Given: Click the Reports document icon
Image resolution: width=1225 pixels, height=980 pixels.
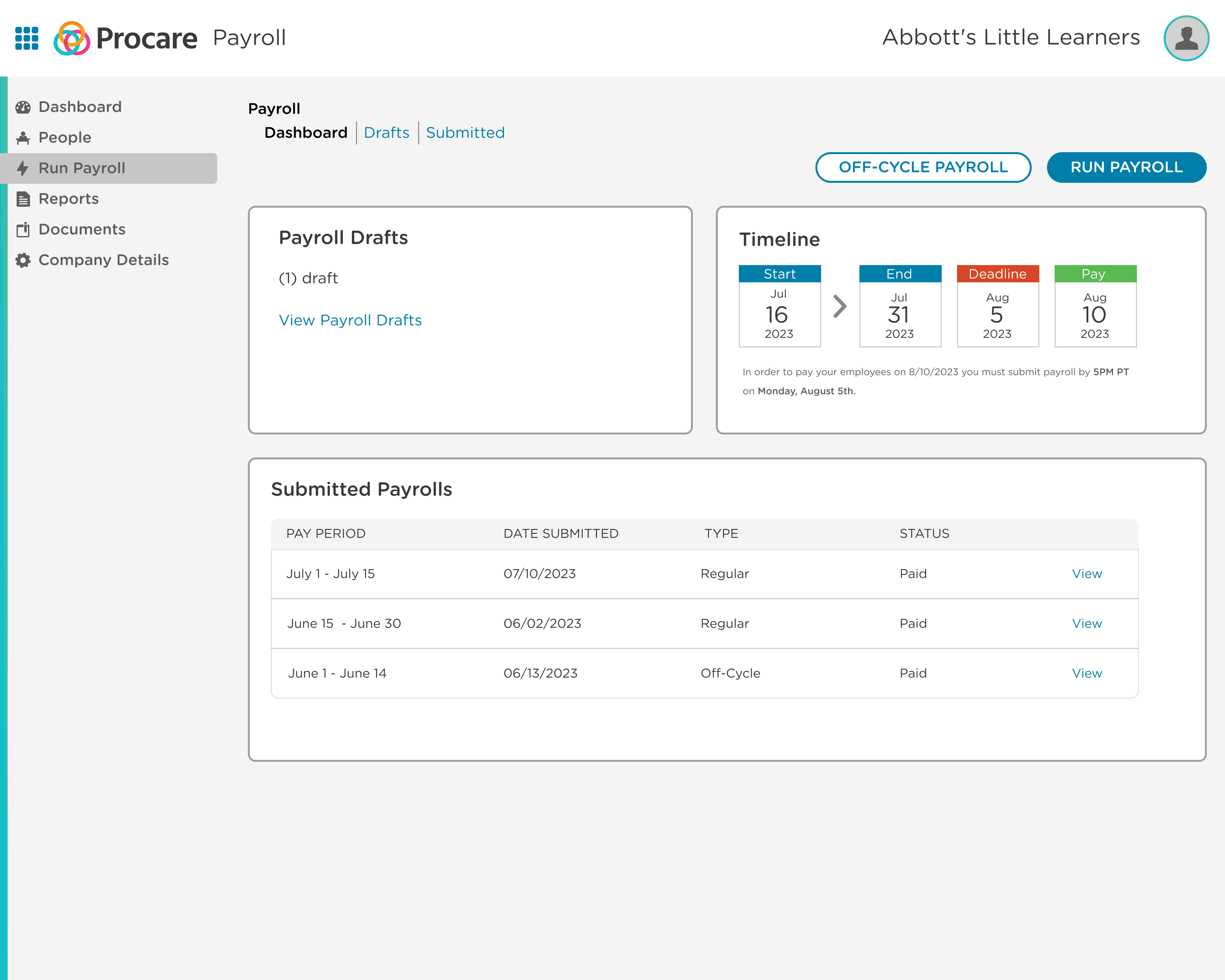Looking at the screenshot, I should coord(23,199).
